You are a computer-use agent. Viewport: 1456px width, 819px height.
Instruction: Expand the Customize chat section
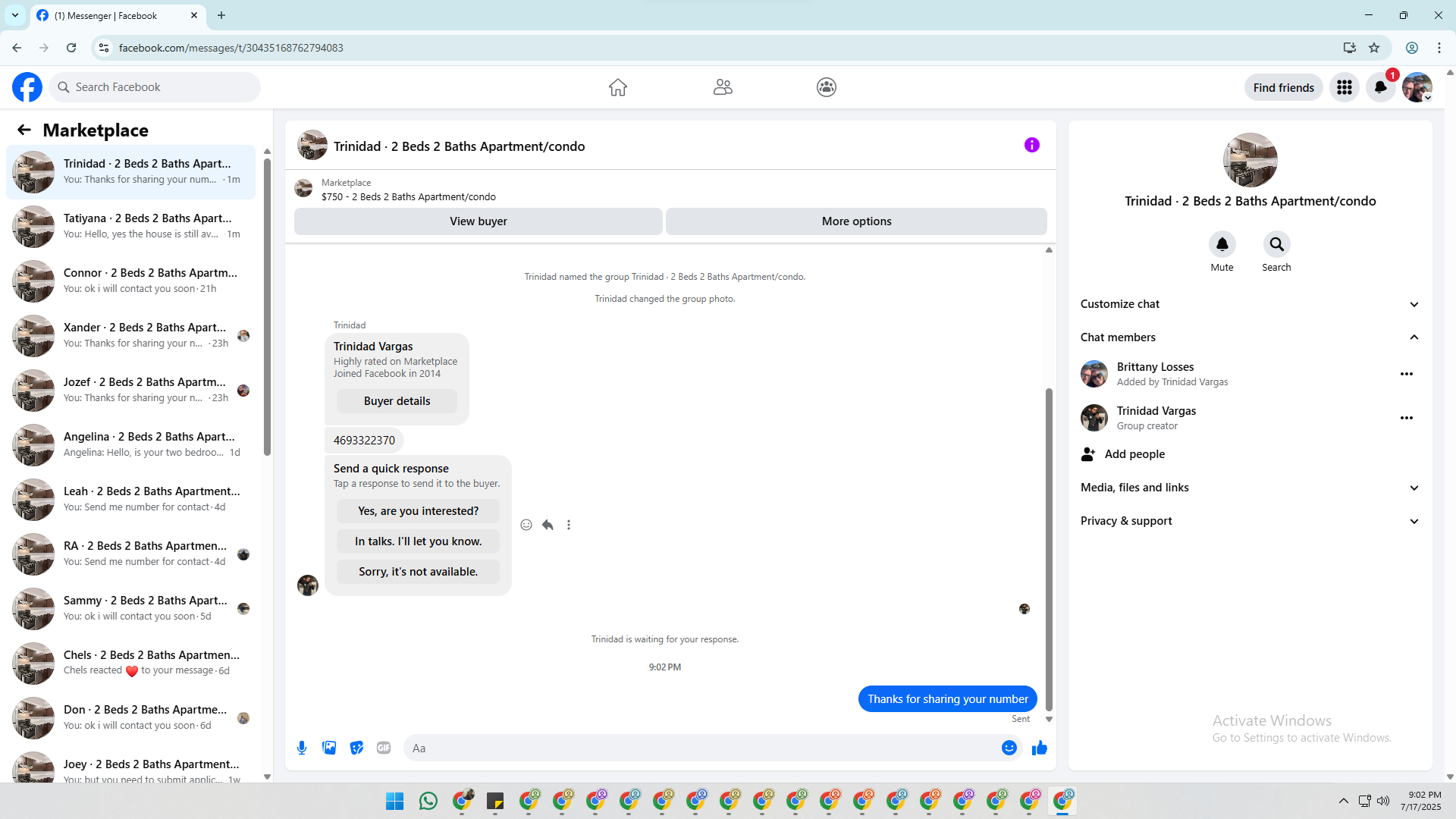tap(1250, 304)
